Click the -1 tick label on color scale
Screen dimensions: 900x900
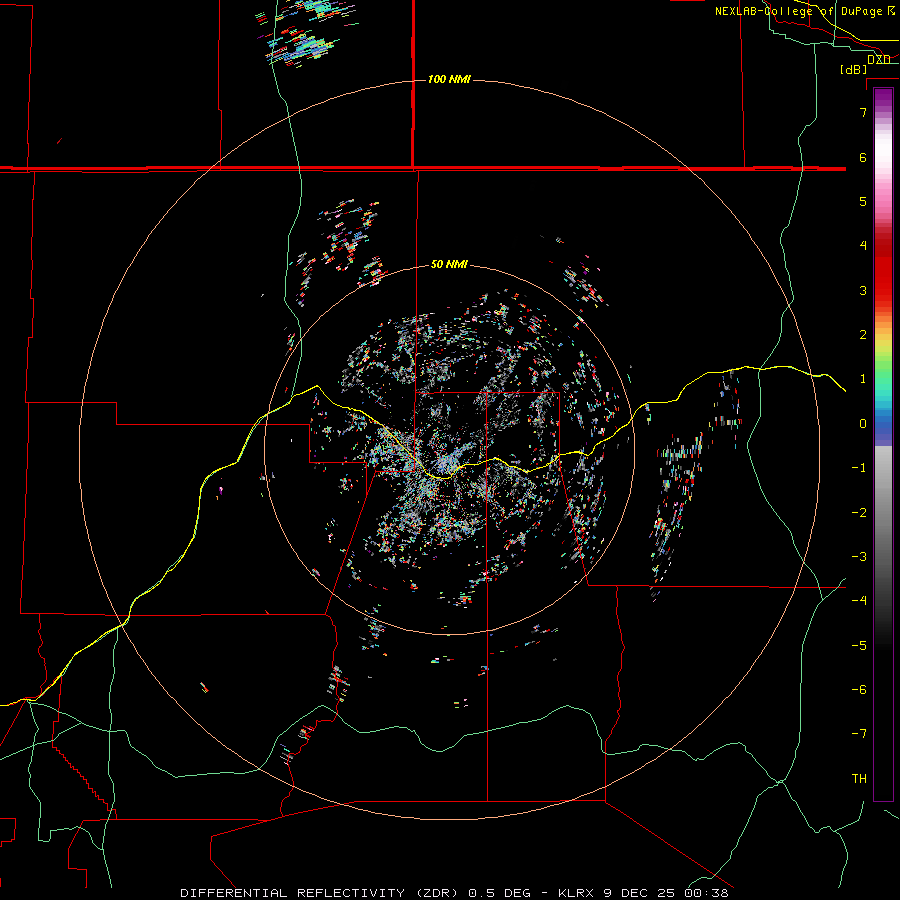[x=859, y=468]
